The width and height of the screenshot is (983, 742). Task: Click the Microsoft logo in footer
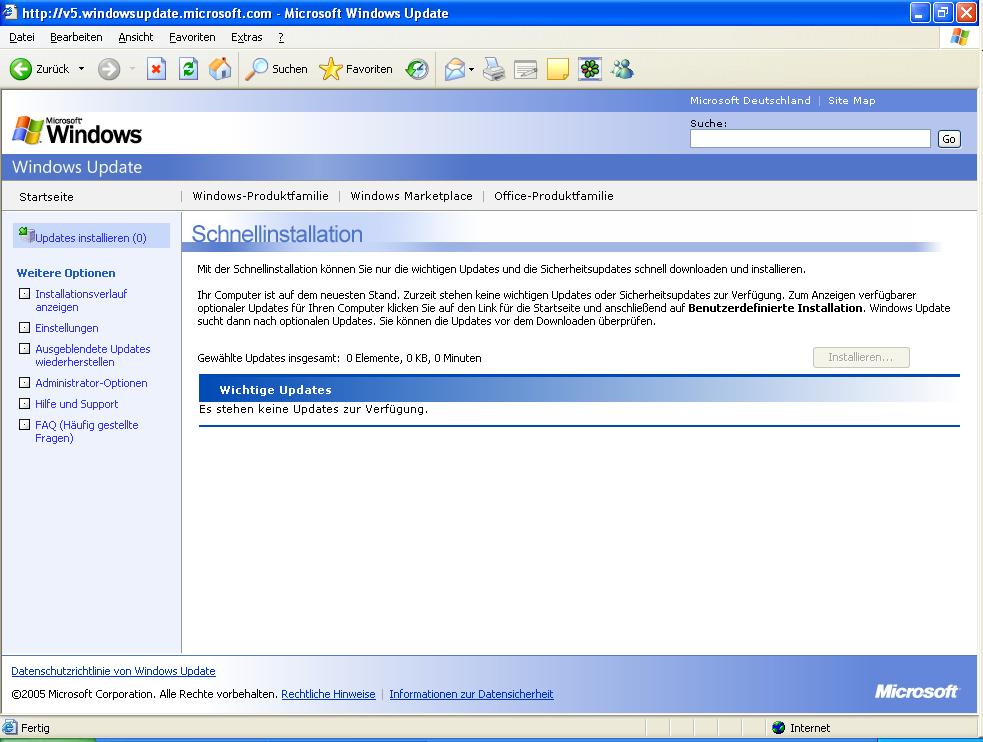tap(916, 691)
